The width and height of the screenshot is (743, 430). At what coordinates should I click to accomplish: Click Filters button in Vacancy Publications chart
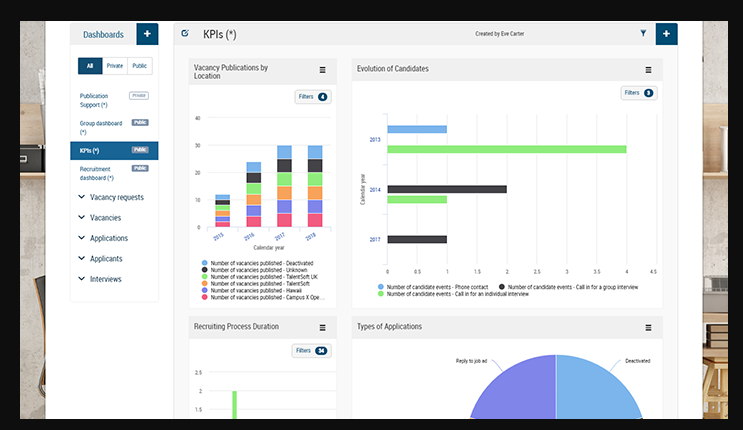tap(312, 97)
